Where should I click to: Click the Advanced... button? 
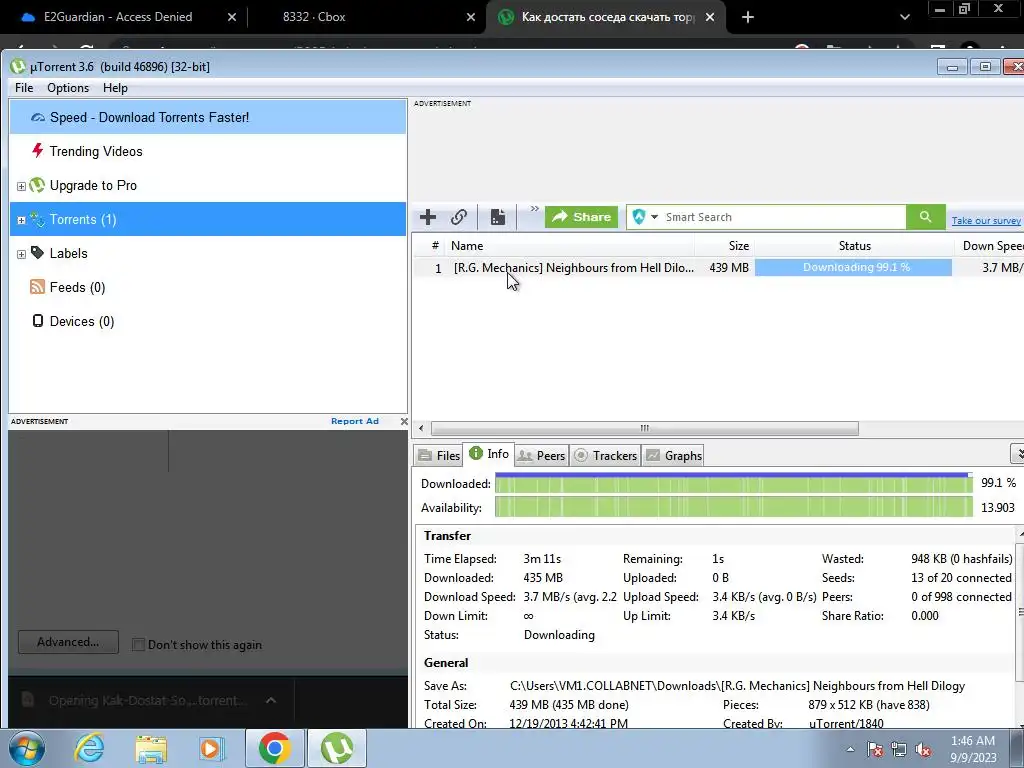[x=69, y=642]
